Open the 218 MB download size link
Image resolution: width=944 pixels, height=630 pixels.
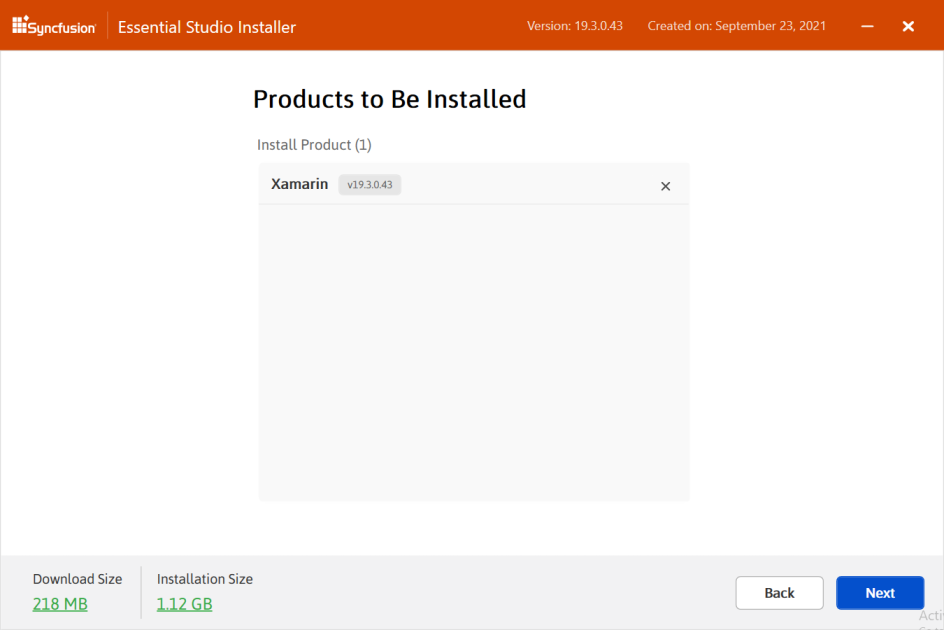60,604
